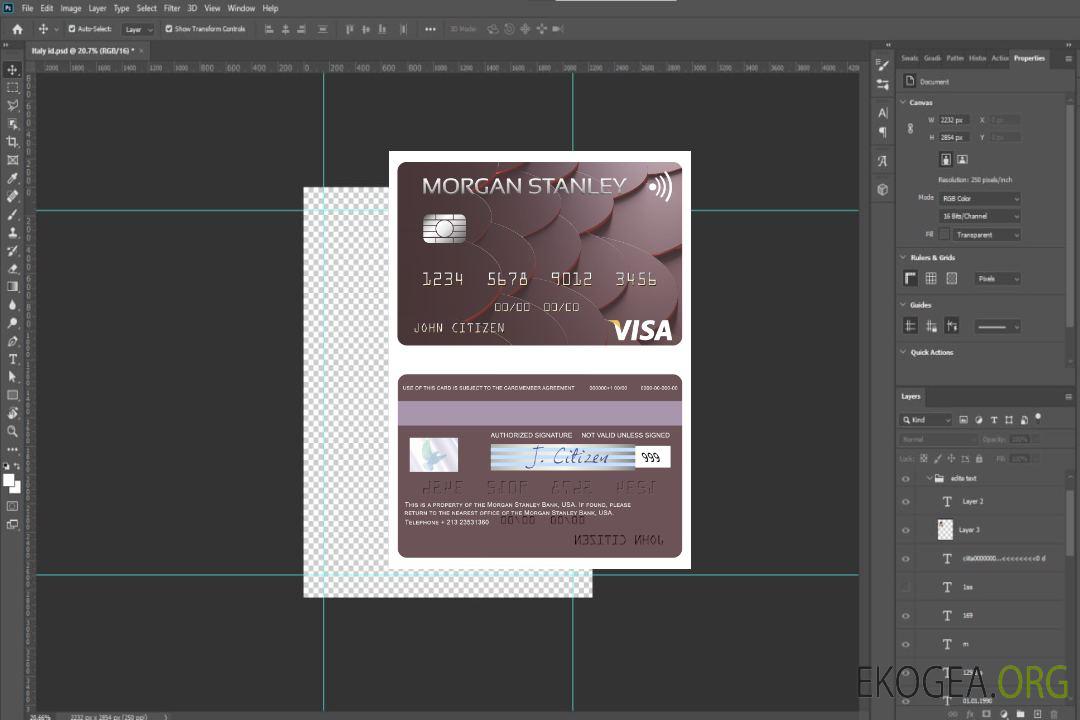Click the canvas width W field

pos(955,120)
